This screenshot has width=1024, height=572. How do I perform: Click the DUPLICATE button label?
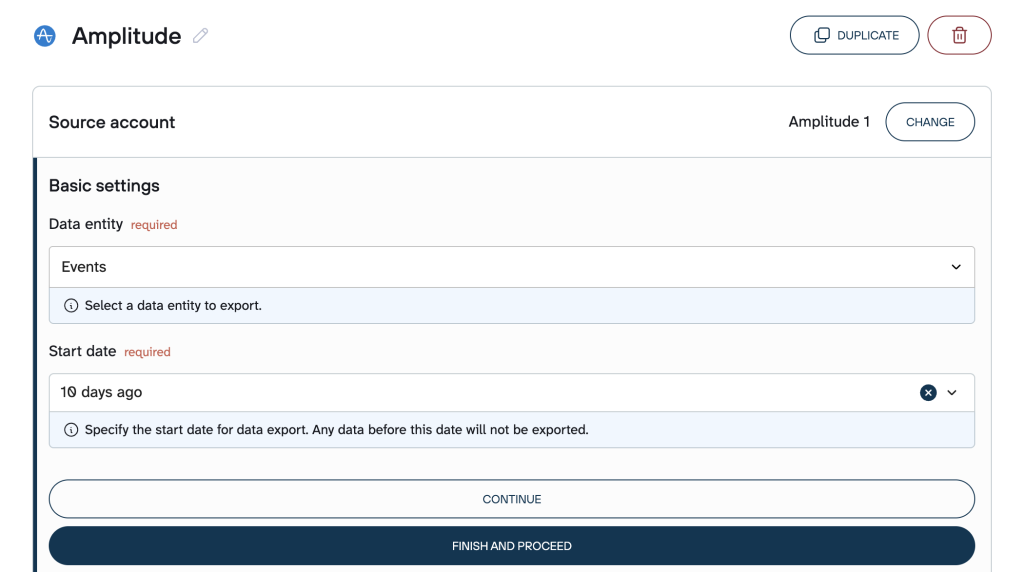868,35
